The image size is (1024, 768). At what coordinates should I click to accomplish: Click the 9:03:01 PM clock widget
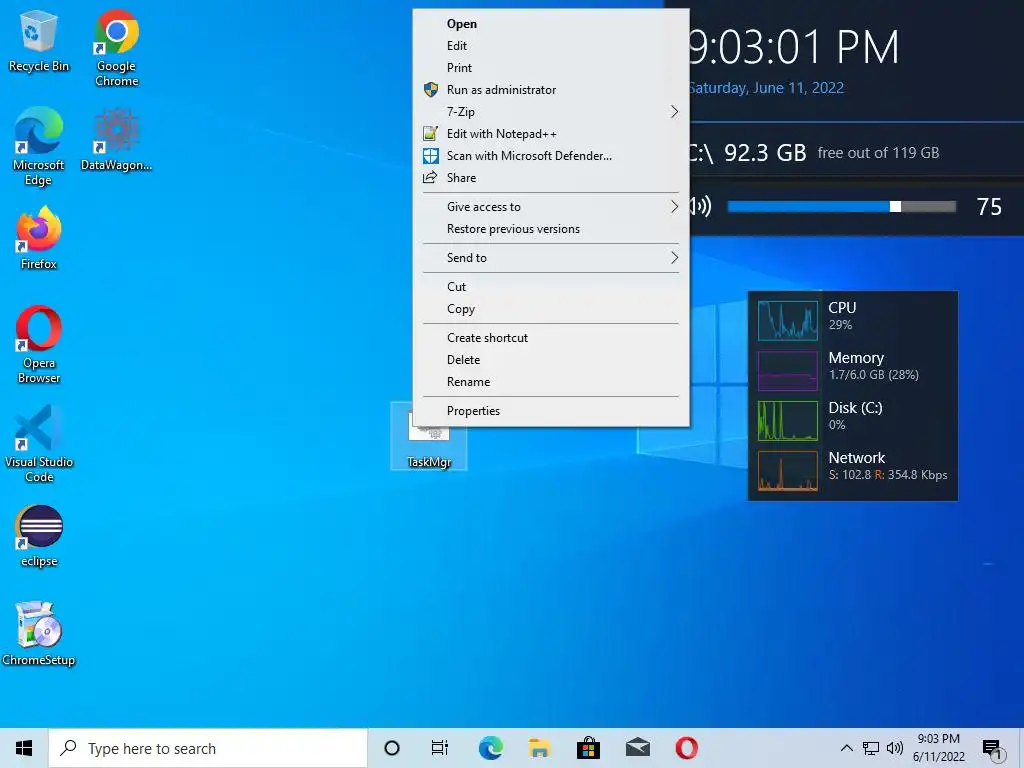[794, 47]
